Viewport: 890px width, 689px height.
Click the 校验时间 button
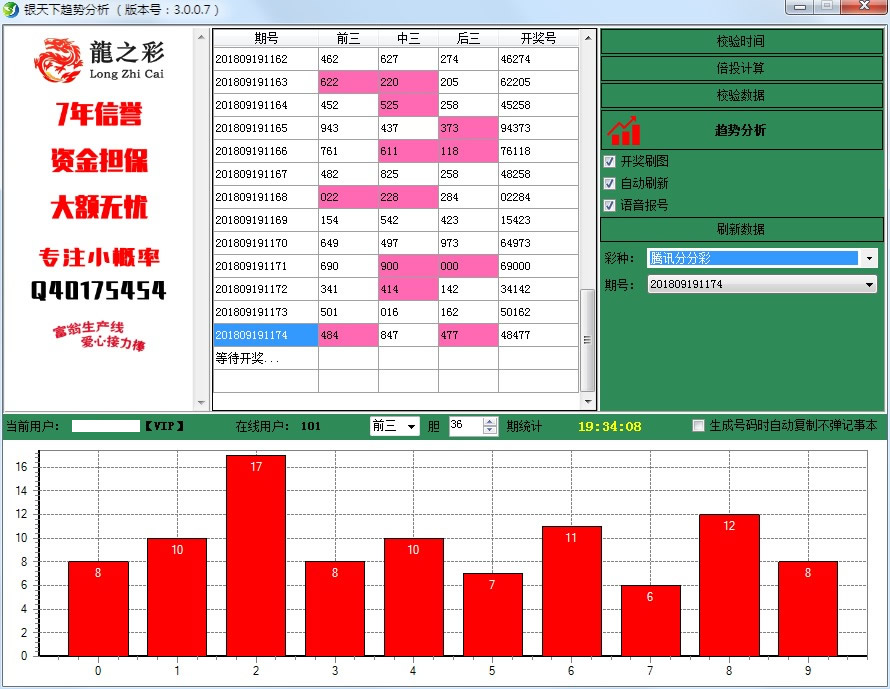pos(741,42)
